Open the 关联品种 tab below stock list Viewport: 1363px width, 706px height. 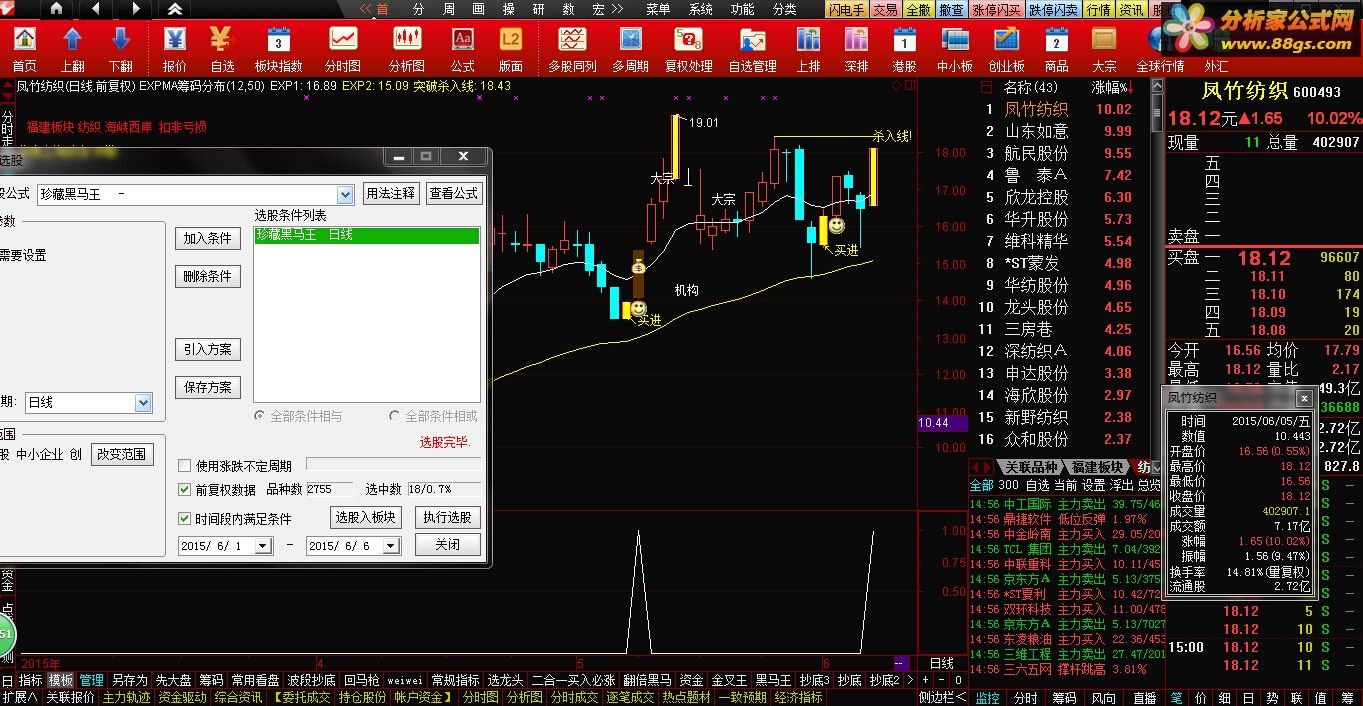(x=1030, y=467)
